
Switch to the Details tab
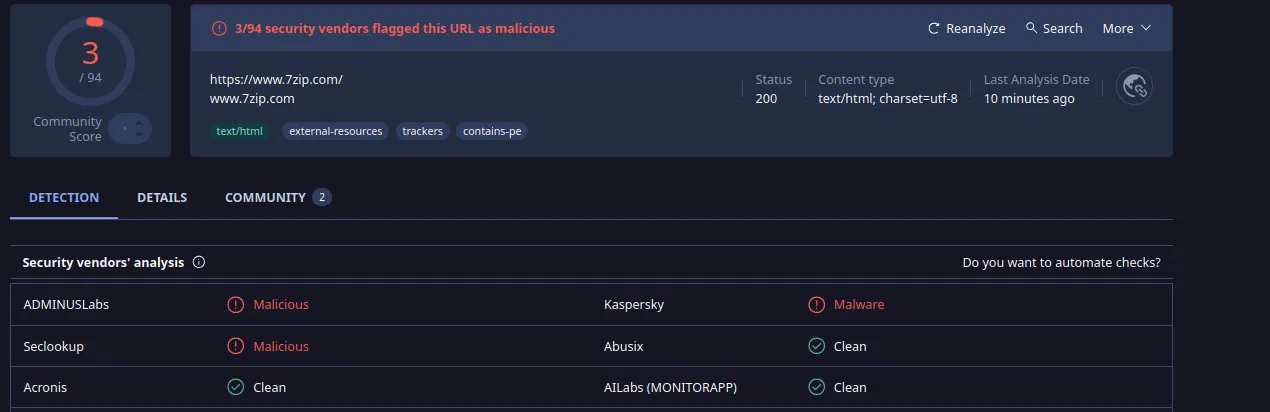pyautogui.click(x=162, y=198)
